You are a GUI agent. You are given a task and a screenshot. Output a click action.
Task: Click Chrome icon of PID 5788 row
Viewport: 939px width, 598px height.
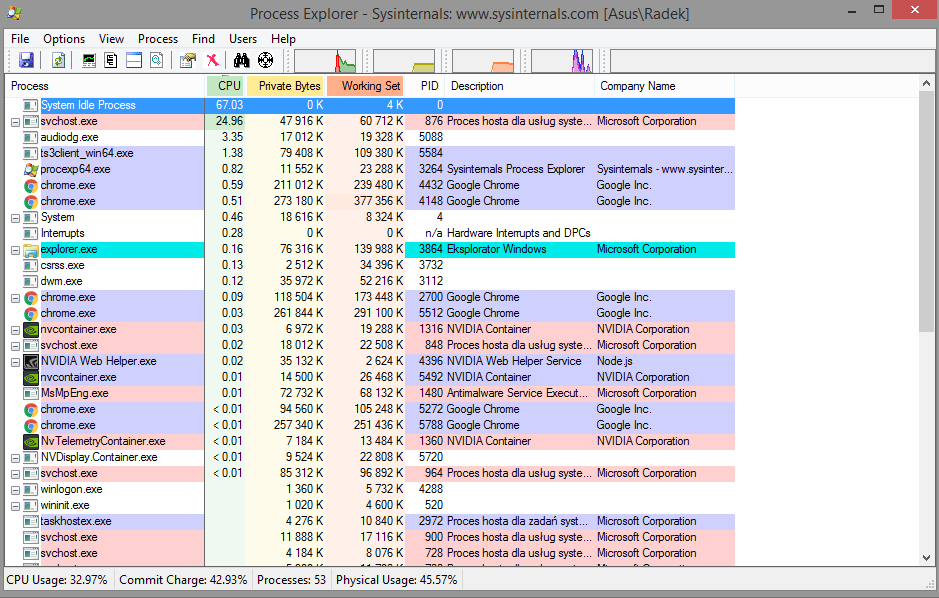pos(31,426)
